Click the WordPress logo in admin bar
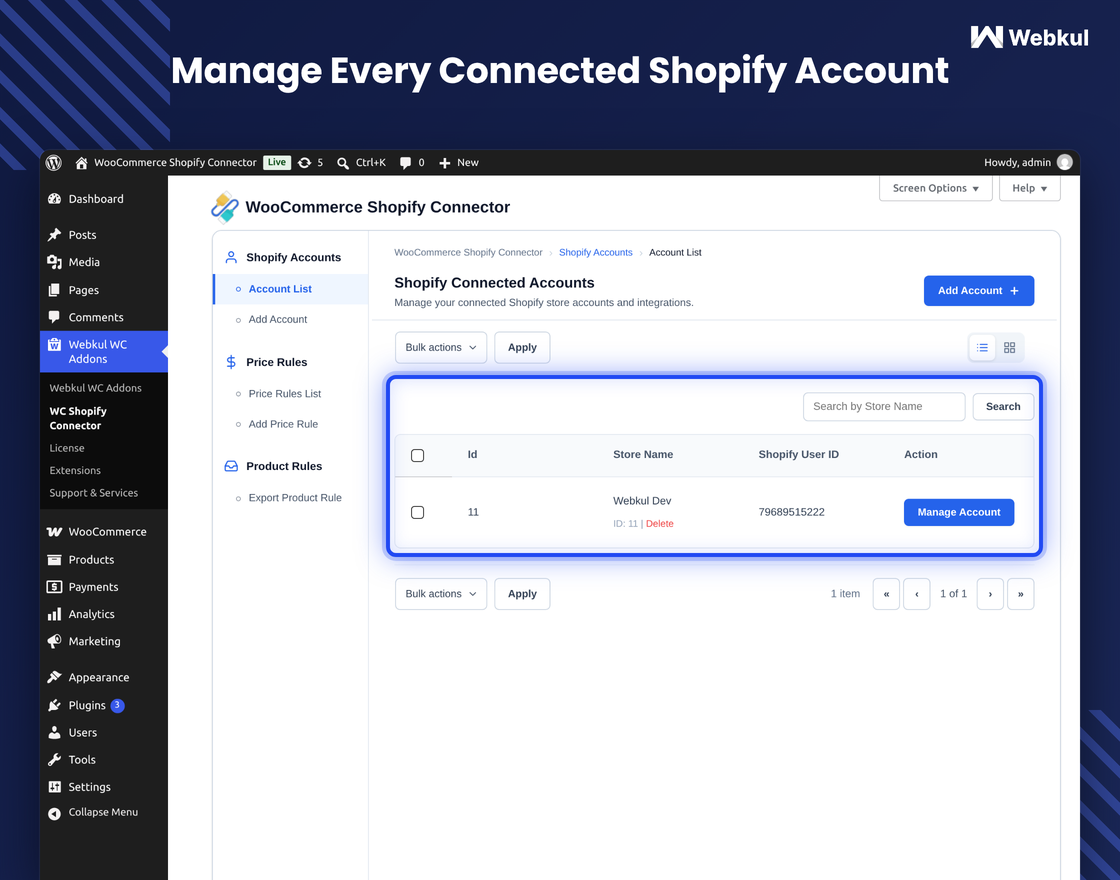 tap(54, 163)
